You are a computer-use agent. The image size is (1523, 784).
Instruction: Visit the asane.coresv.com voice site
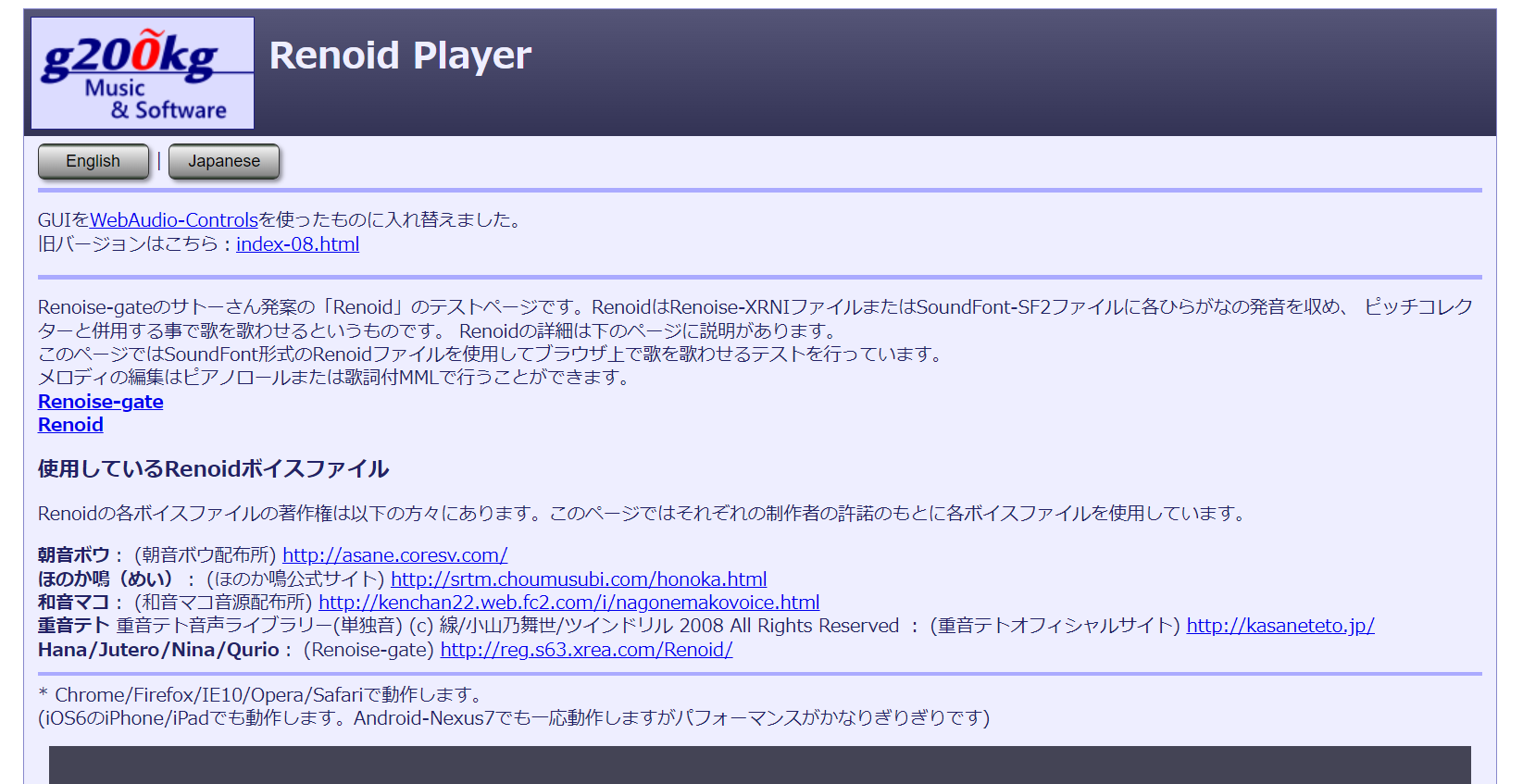coord(395,555)
